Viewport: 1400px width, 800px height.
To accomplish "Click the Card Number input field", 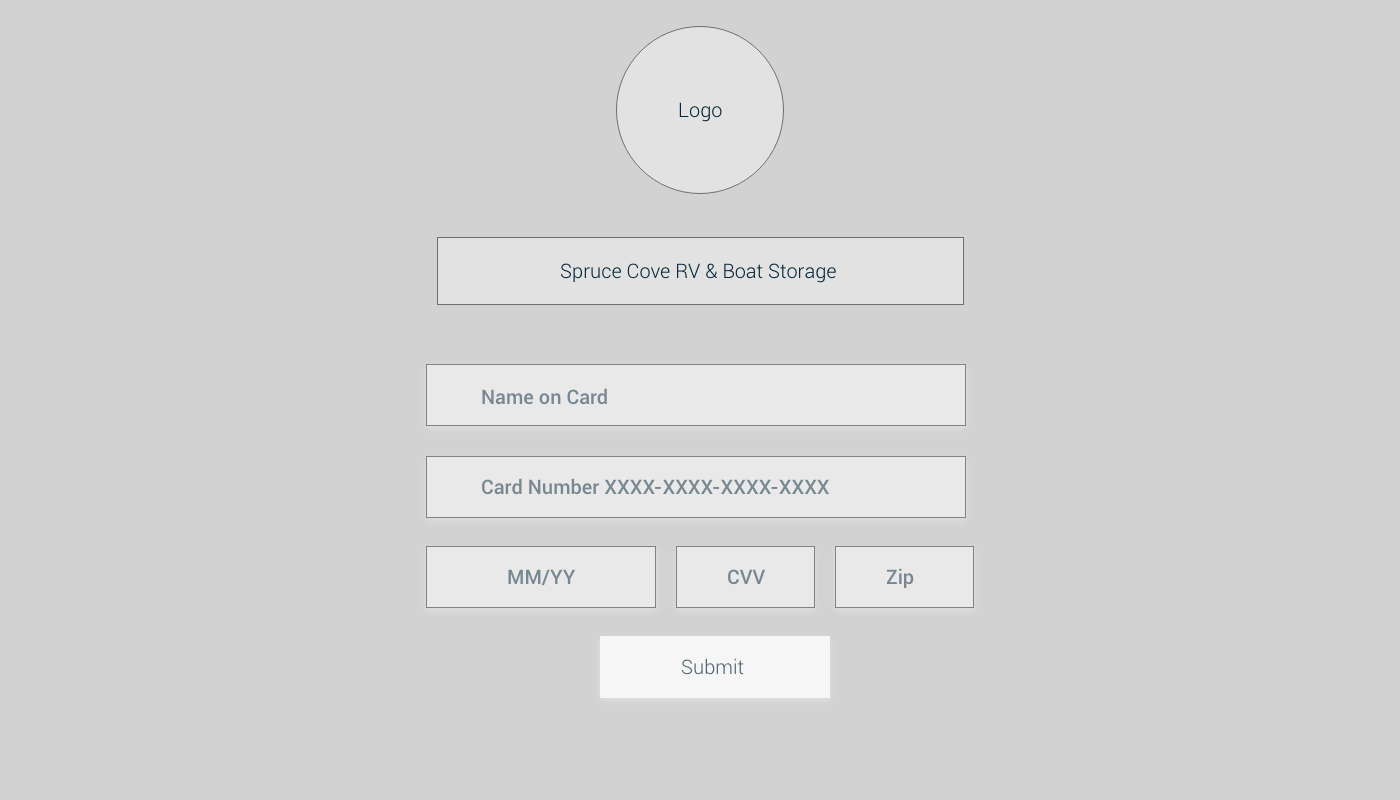I will [x=696, y=487].
